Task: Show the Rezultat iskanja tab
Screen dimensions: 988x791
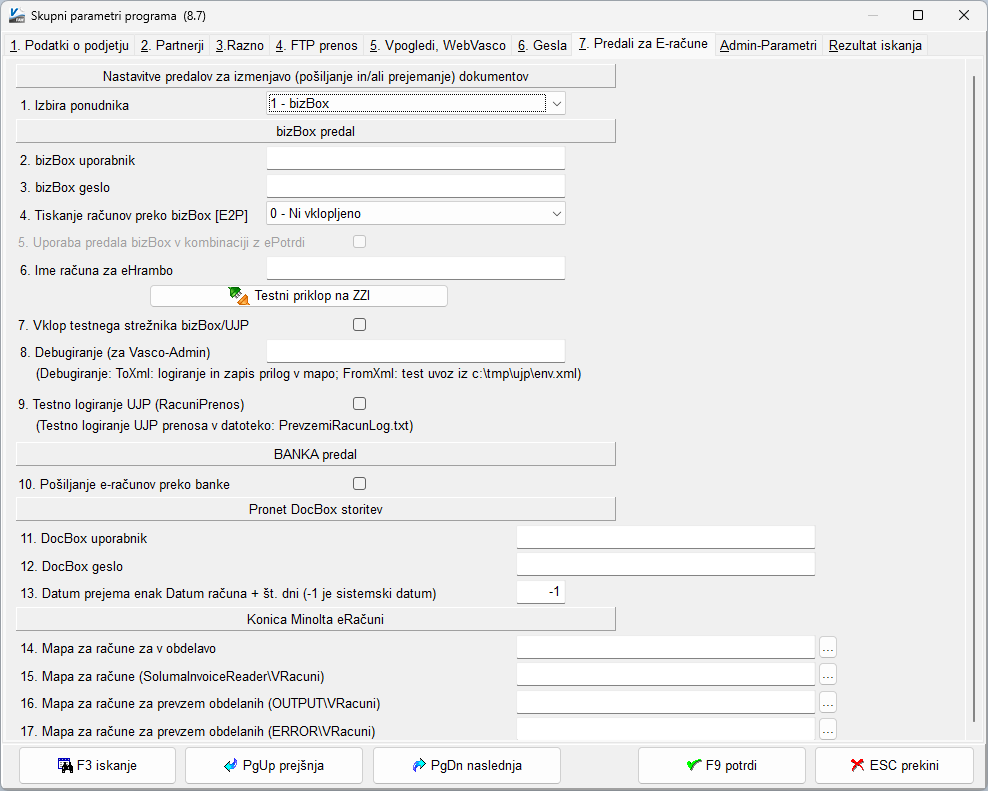Action: coord(875,45)
